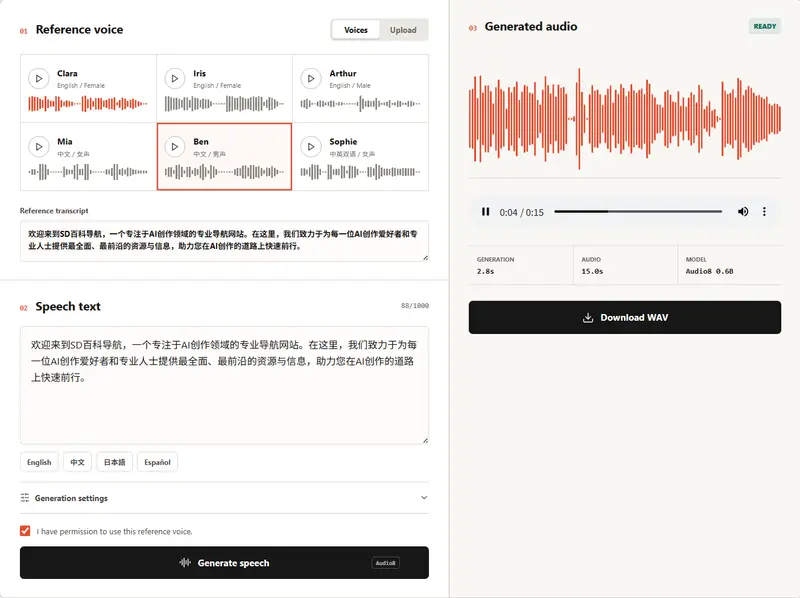
Task: Switch to the Upload tab
Action: pyautogui.click(x=403, y=30)
